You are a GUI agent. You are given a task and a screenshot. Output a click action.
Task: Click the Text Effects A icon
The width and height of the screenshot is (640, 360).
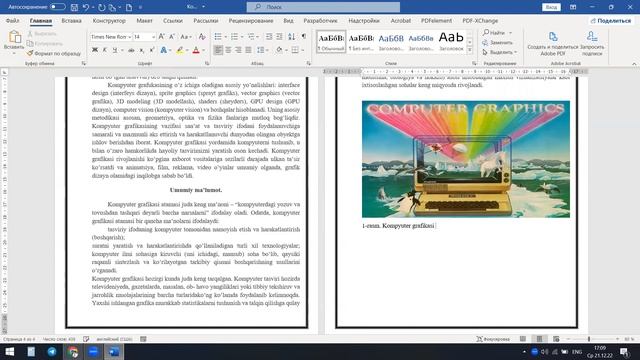coord(163,50)
